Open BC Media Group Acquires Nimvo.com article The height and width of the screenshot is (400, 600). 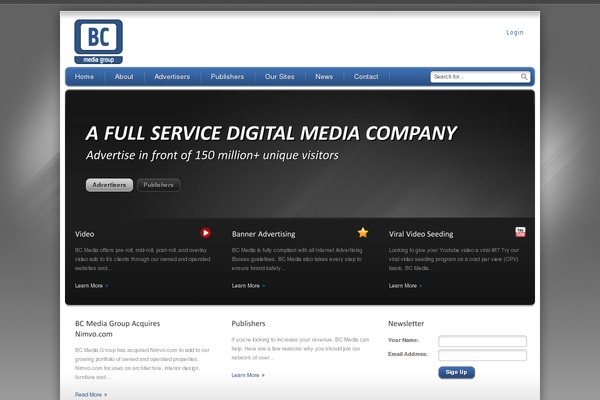tap(117, 329)
